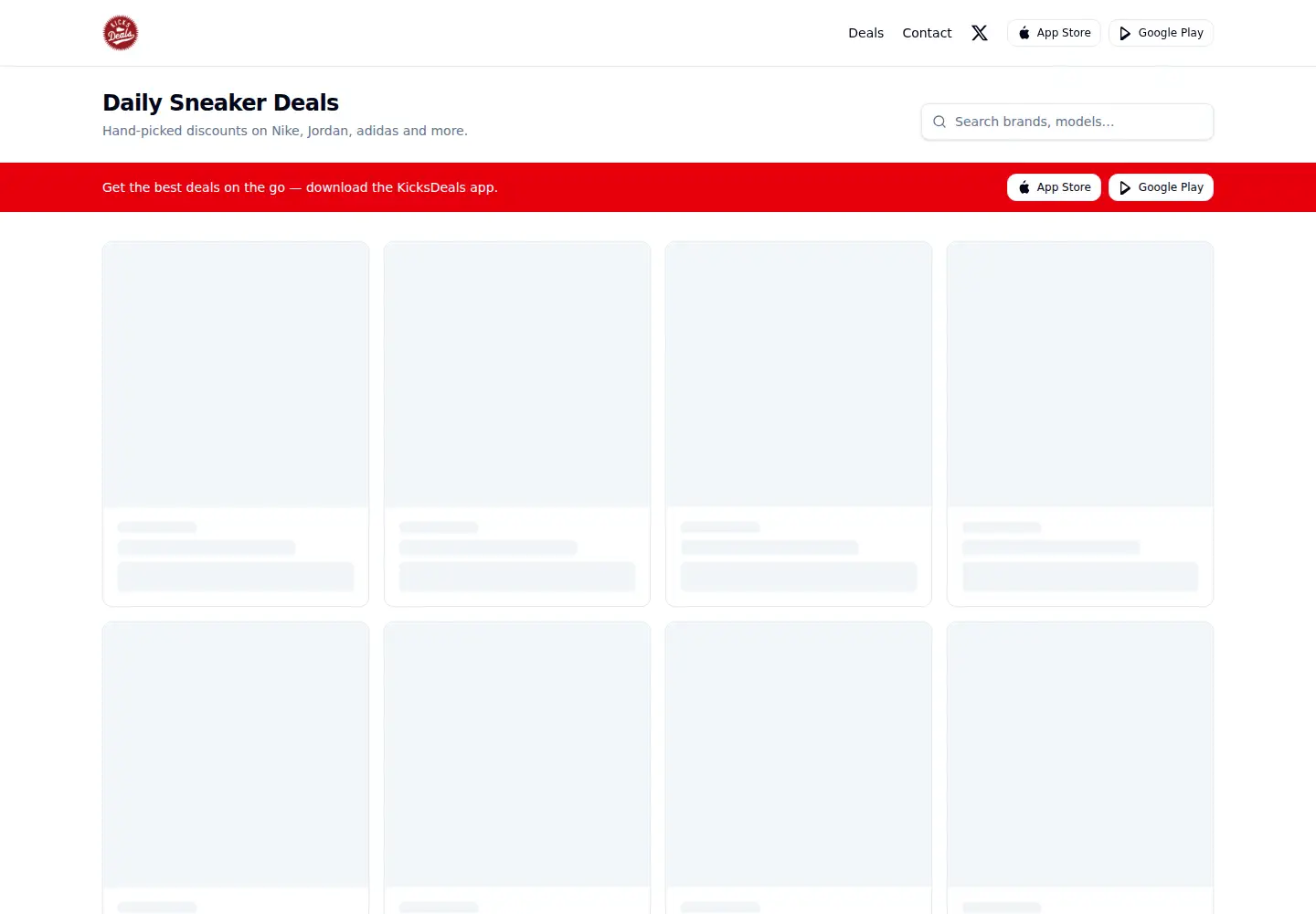
Task: Tap Google Play button in the red banner
Action: (x=1161, y=187)
